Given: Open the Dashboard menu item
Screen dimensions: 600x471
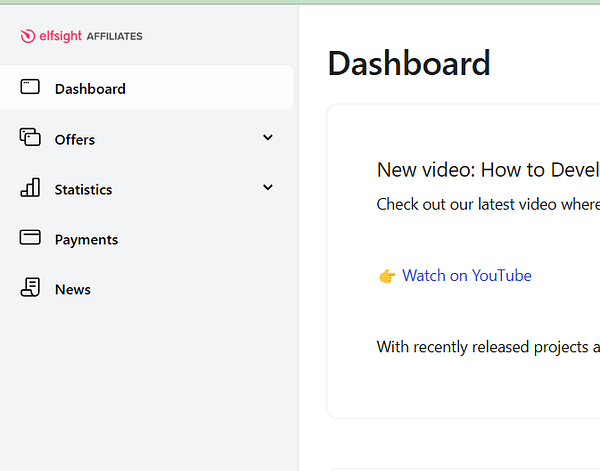Looking at the screenshot, I should click(147, 88).
